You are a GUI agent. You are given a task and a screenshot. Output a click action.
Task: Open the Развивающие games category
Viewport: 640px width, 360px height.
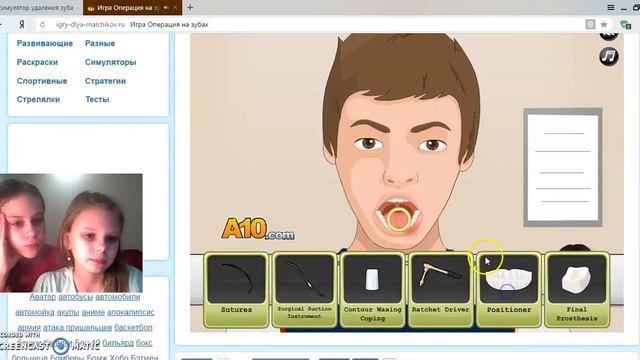pyautogui.click(x=44, y=43)
